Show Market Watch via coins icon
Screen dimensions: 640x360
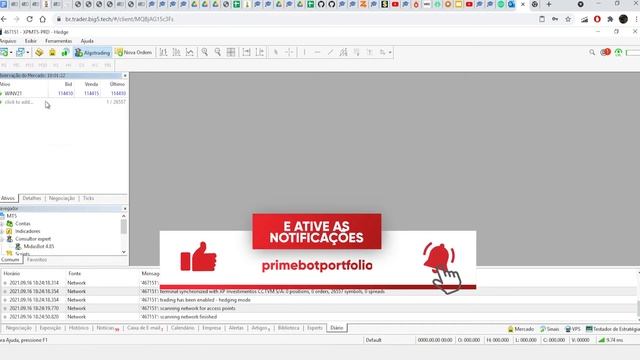click(x=39, y=52)
